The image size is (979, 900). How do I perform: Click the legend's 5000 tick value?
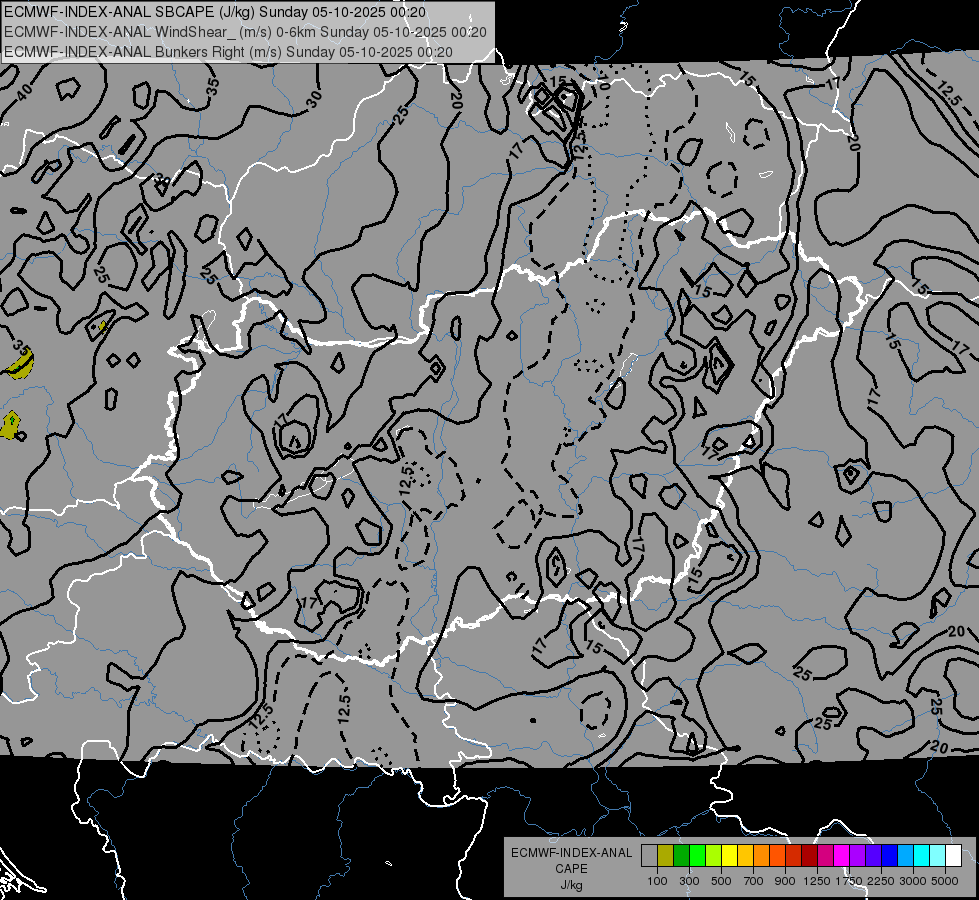point(945,881)
